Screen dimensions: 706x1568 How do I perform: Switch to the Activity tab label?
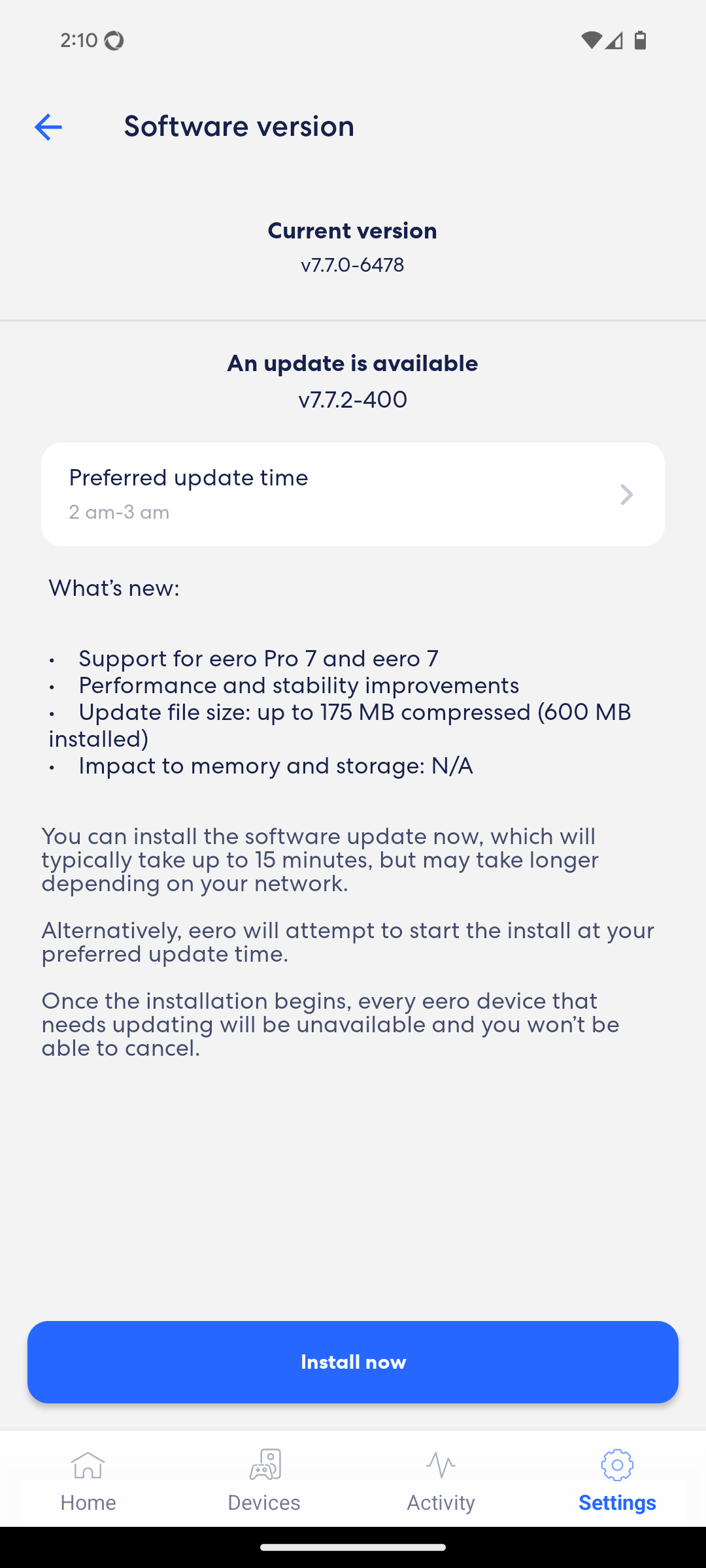pyautogui.click(x=441, y=1503)
